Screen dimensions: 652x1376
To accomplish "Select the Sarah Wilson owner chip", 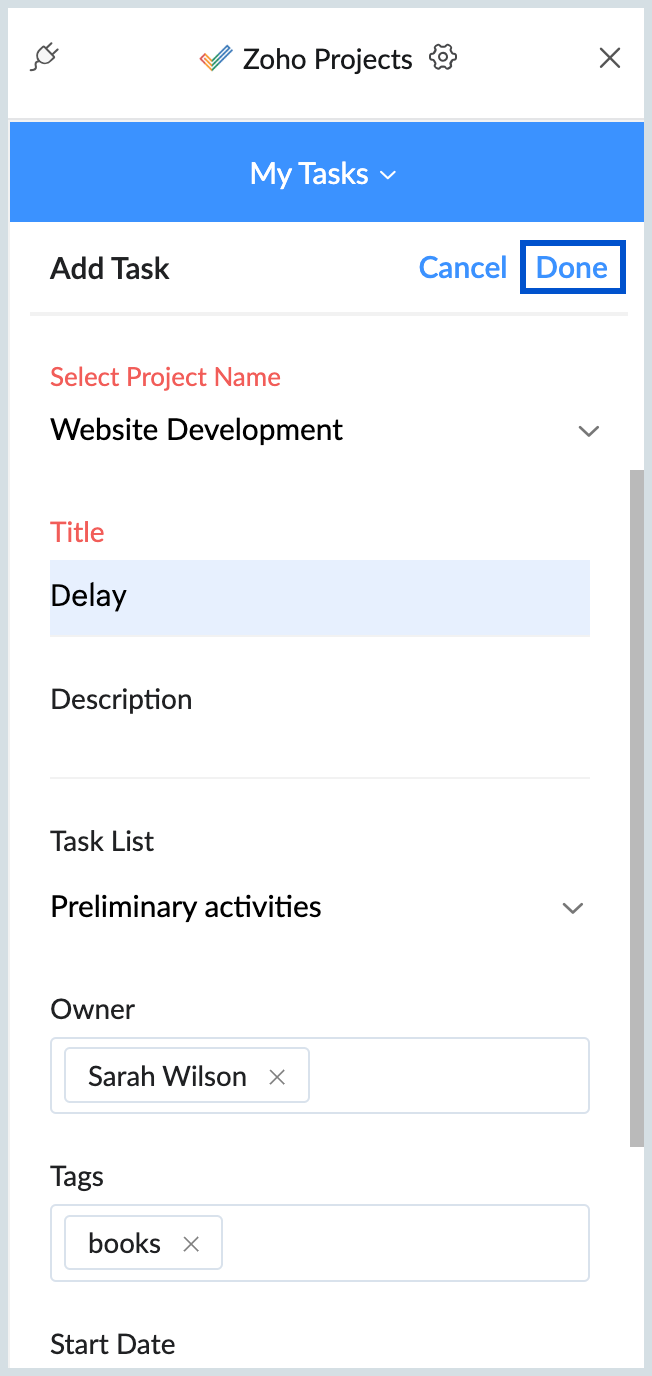I will pos(167,1077).
